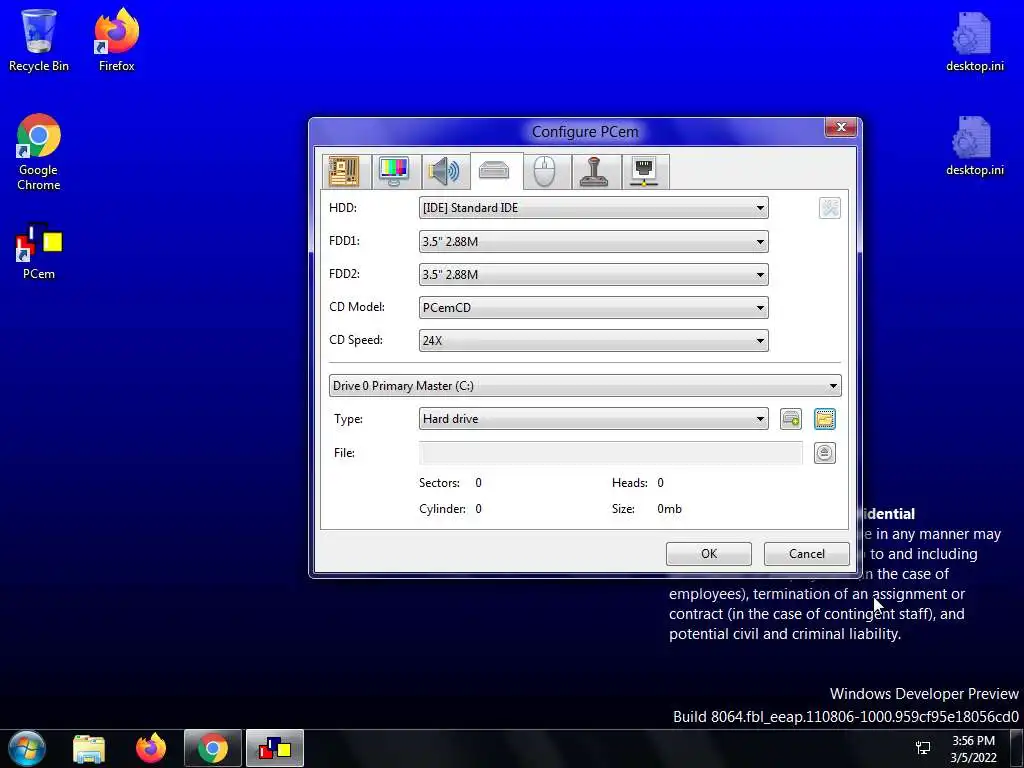Click the Cancel button
Screen dimensions: 1024x768
[807, 554]
